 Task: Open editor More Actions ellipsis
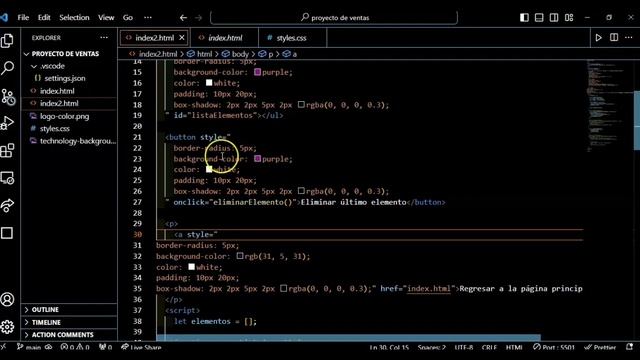click(x=629, y=38)
